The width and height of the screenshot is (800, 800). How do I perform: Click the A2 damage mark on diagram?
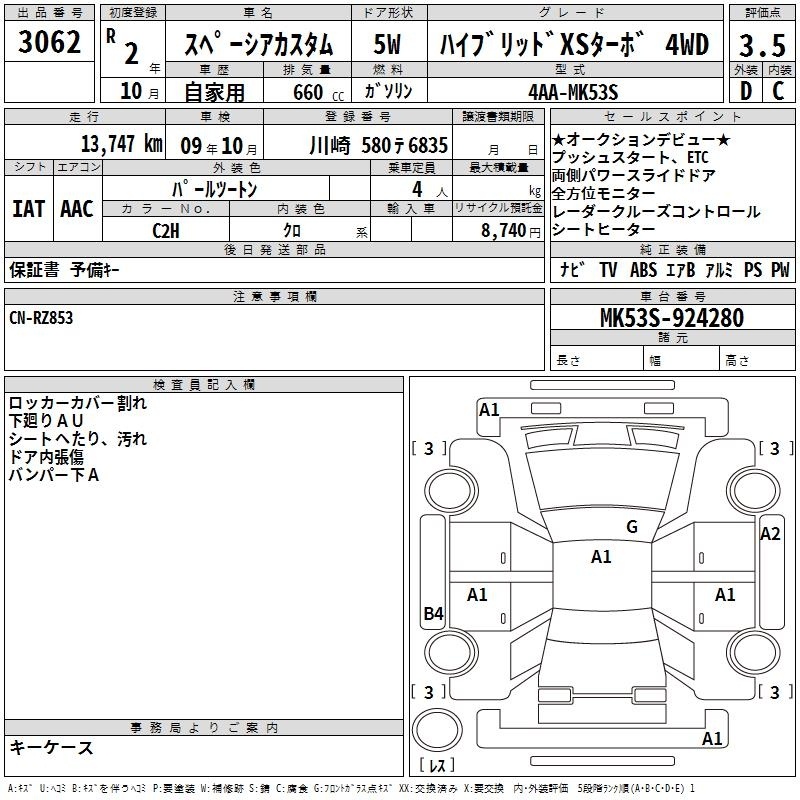(770, 533)
